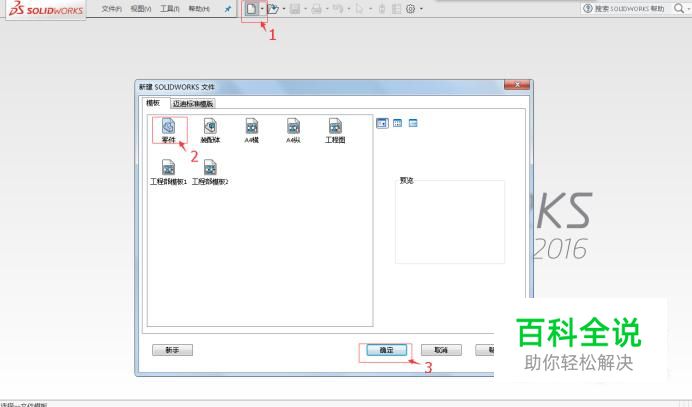Expand the Select tool dropdown arrow
The image size is (692, 407).
point(370,9)
